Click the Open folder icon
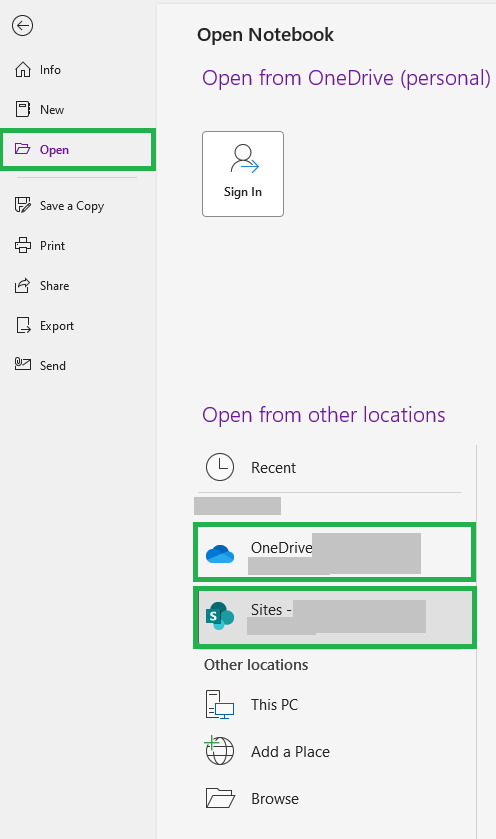Viewport: 496px width, 839px height. click(x=22, y=149)
